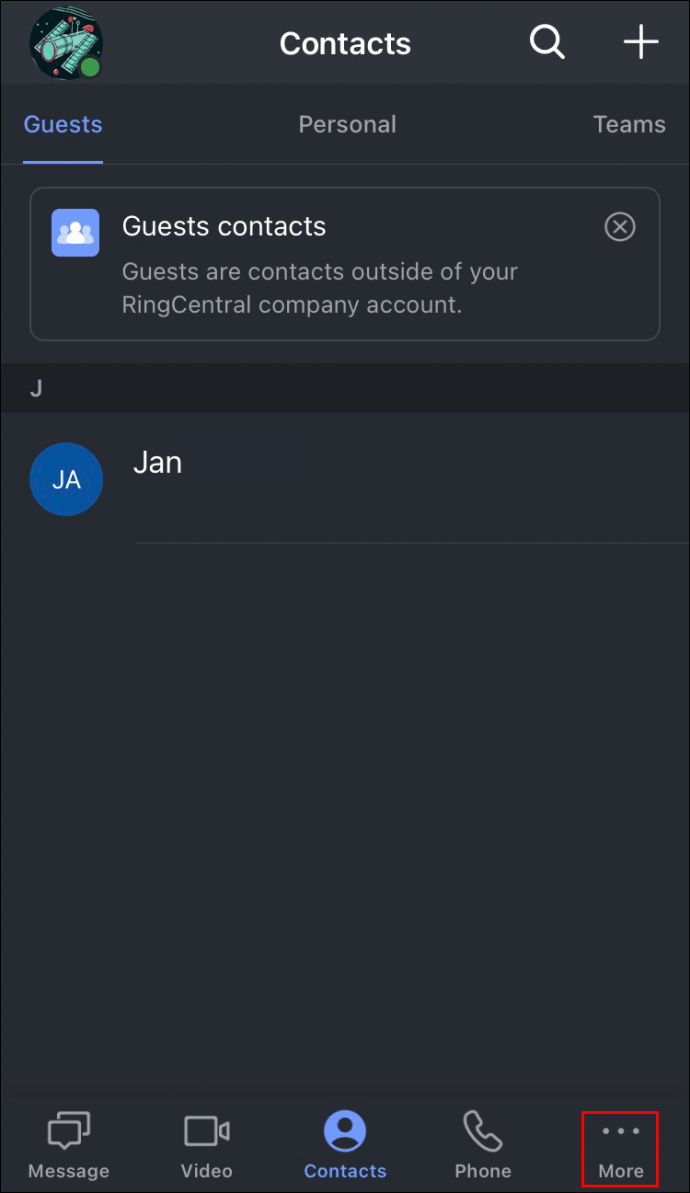Open search from the Contacts header
Image resolution: width=690 pixels, height=1193 pixels.
(547, 42)
